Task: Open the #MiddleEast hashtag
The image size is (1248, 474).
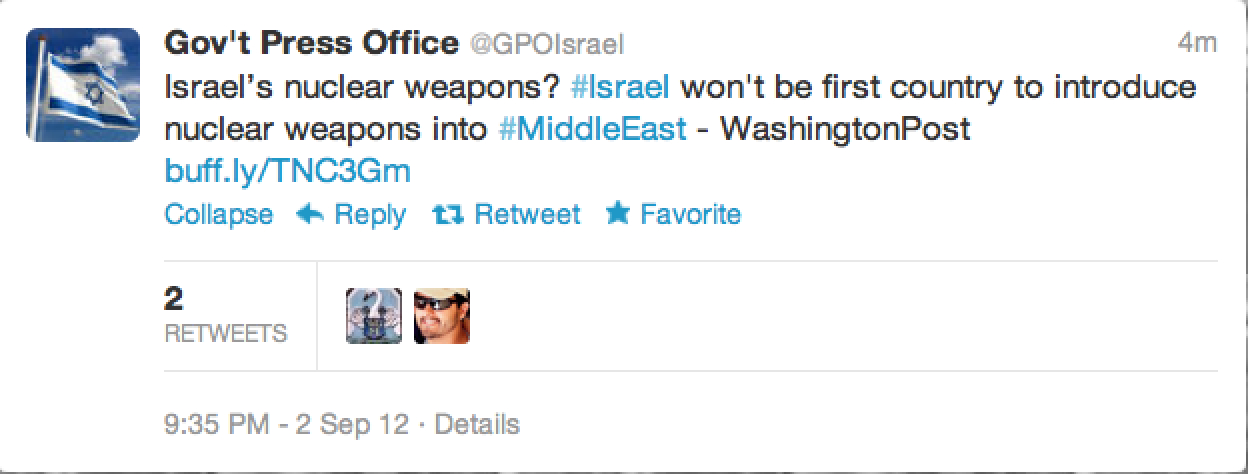Action: 593,129
